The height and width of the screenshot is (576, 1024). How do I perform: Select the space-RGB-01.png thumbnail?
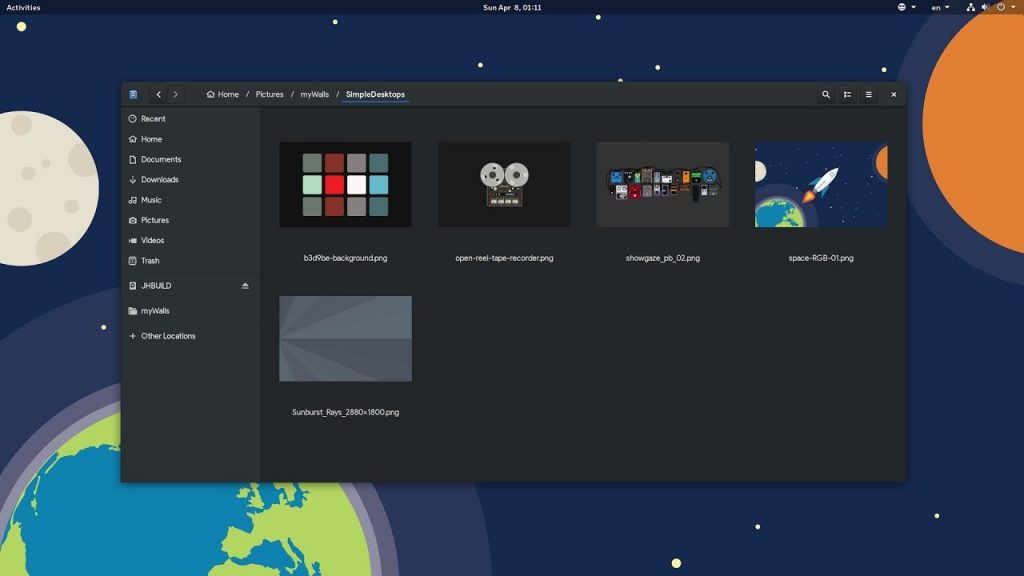coord(821,185)
